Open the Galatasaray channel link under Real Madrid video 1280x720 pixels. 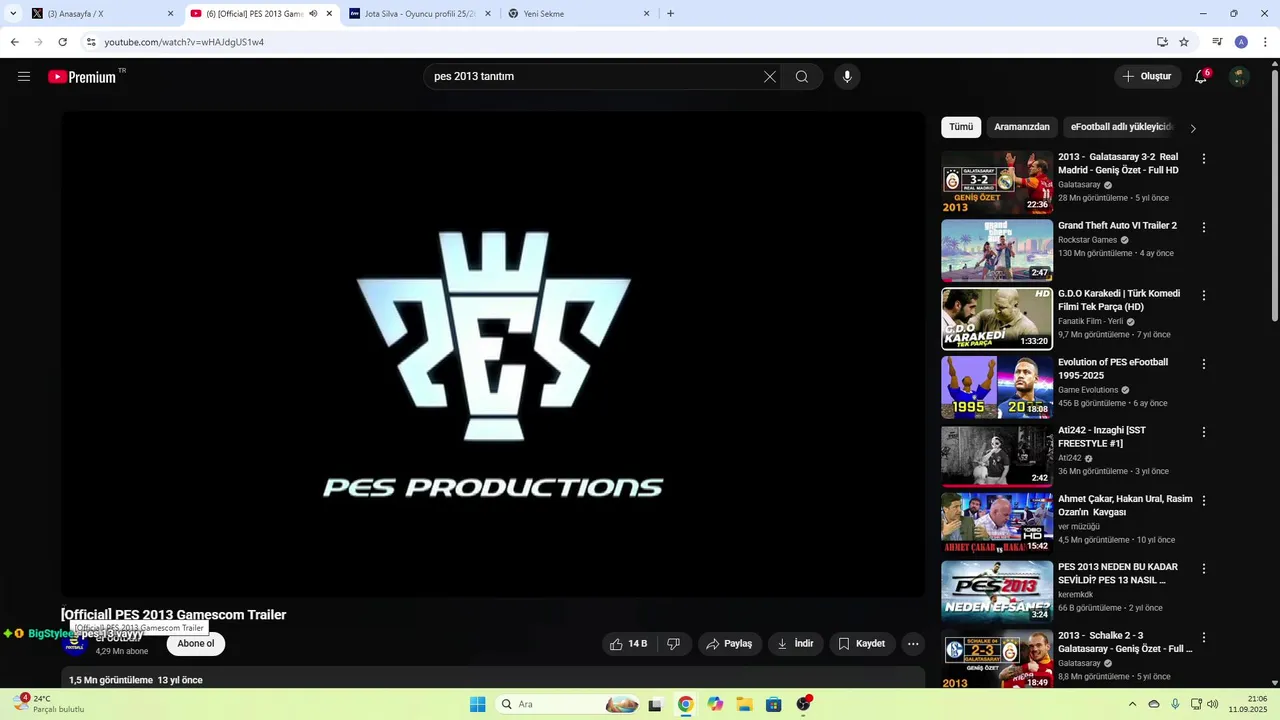pos(1079,185)
